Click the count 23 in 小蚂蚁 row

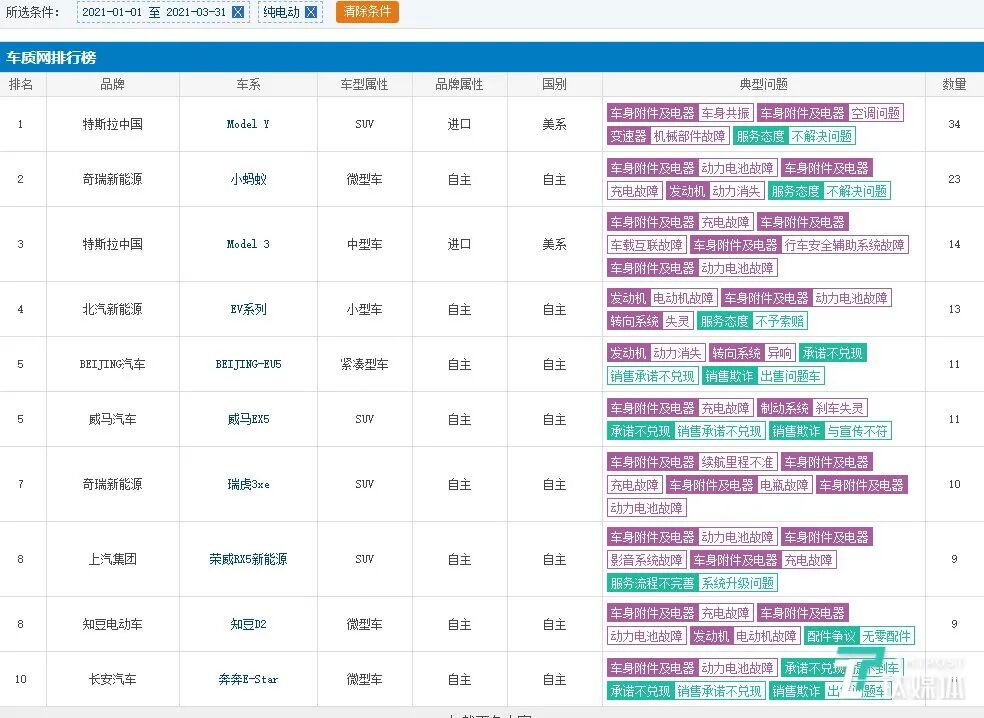point(954,179)
